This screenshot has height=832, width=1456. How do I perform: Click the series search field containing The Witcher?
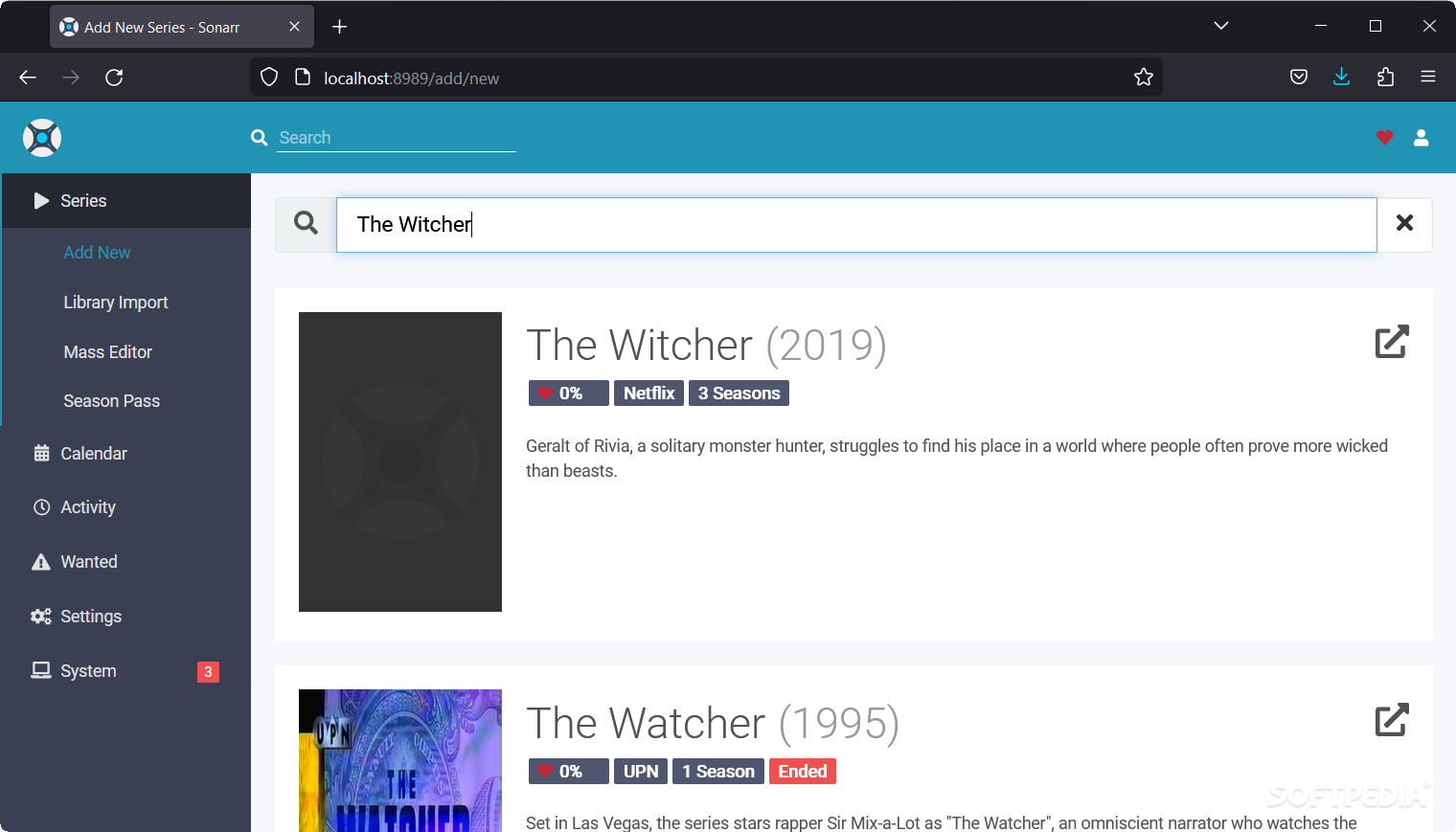click(856, 225)
